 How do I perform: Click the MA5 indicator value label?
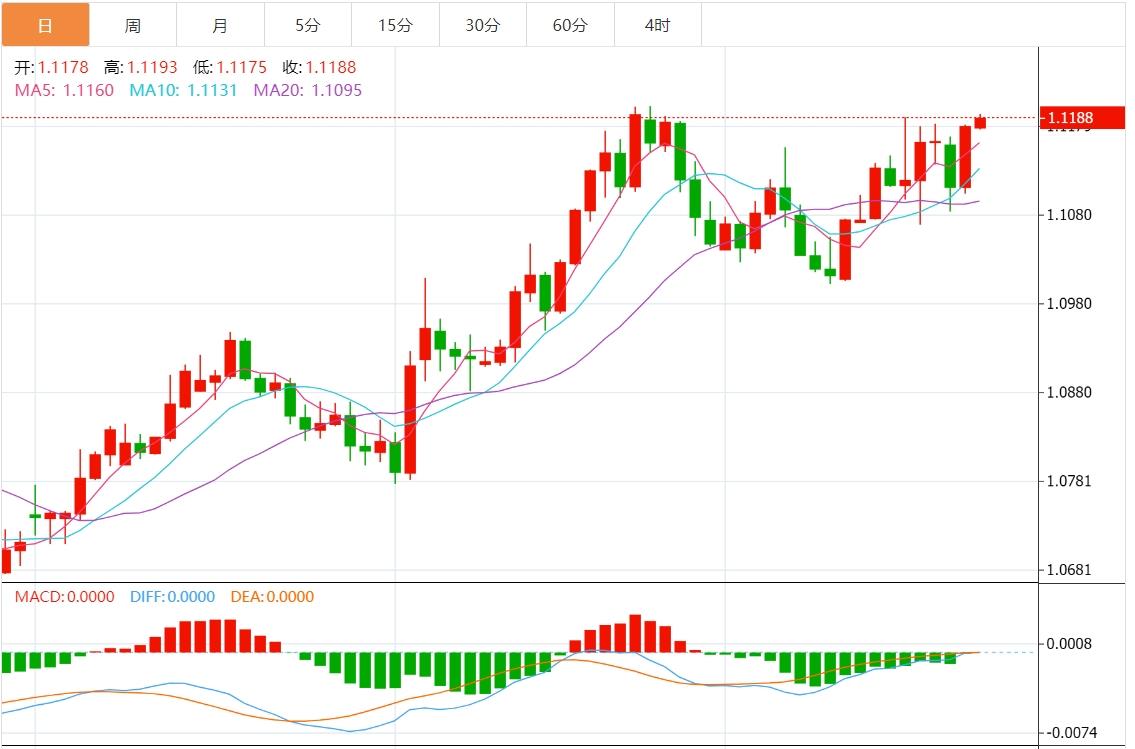coord(65,90)
